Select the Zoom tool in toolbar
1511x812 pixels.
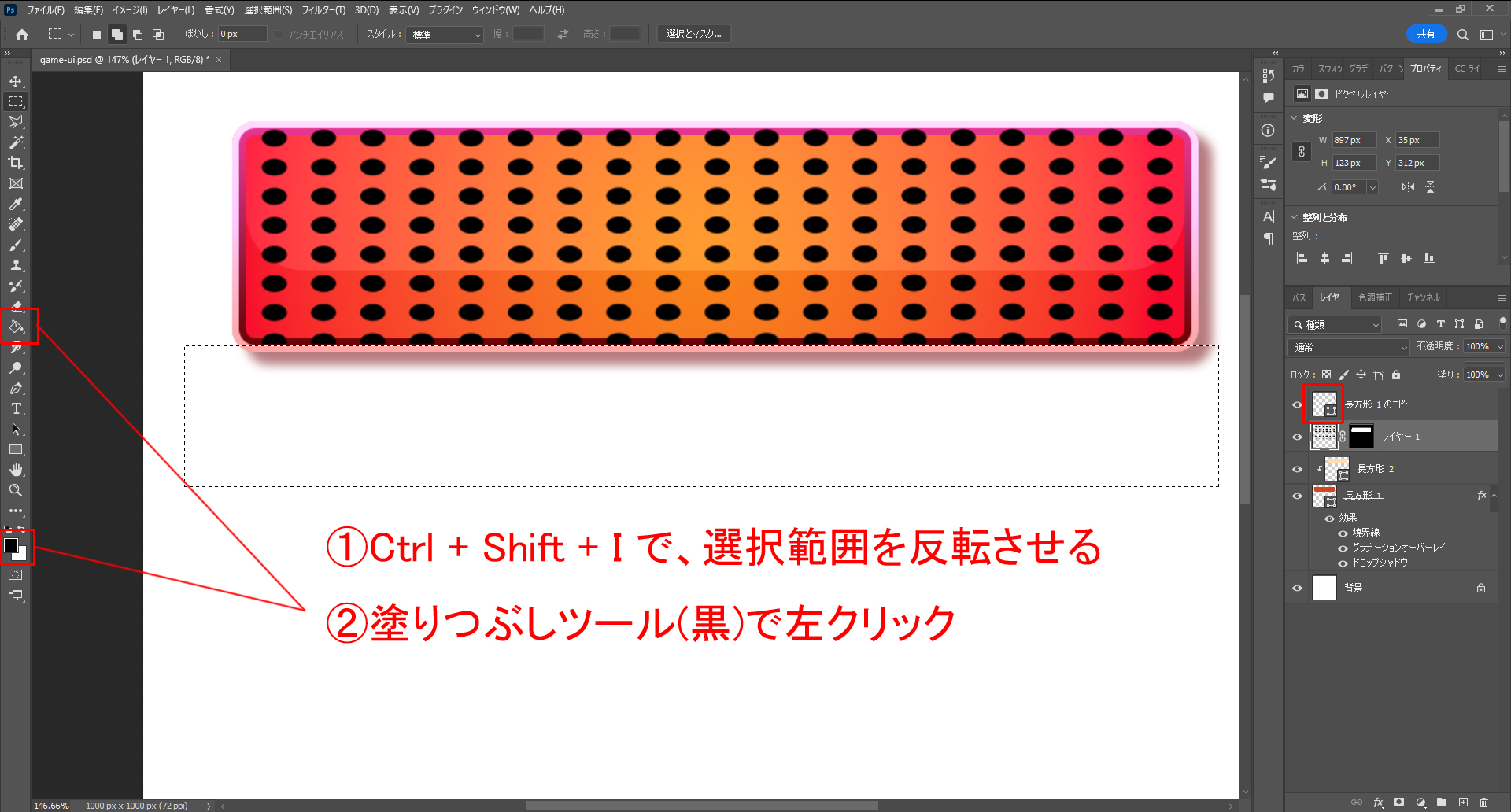pos(16,490)
